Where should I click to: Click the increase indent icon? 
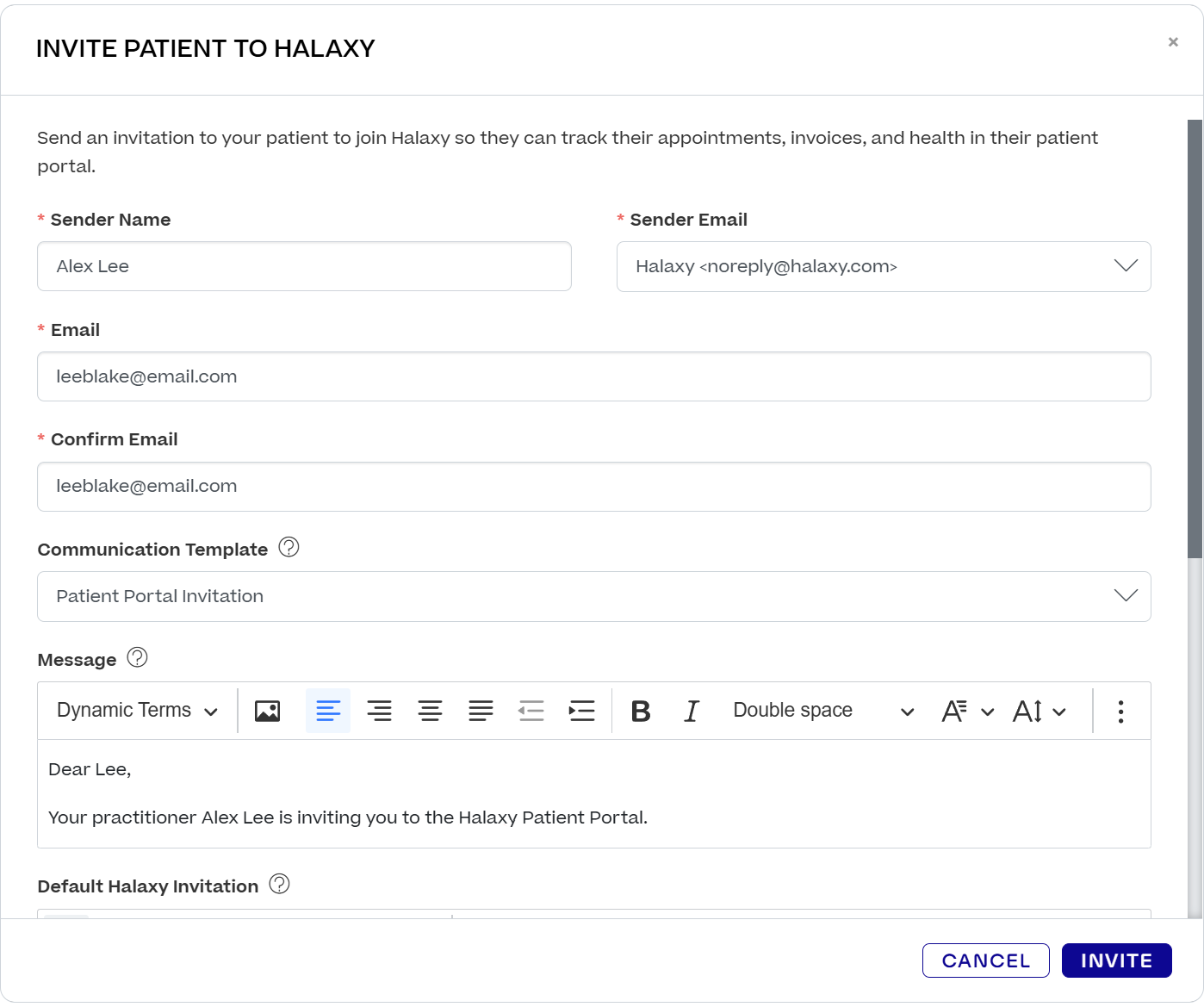(582, 710)
